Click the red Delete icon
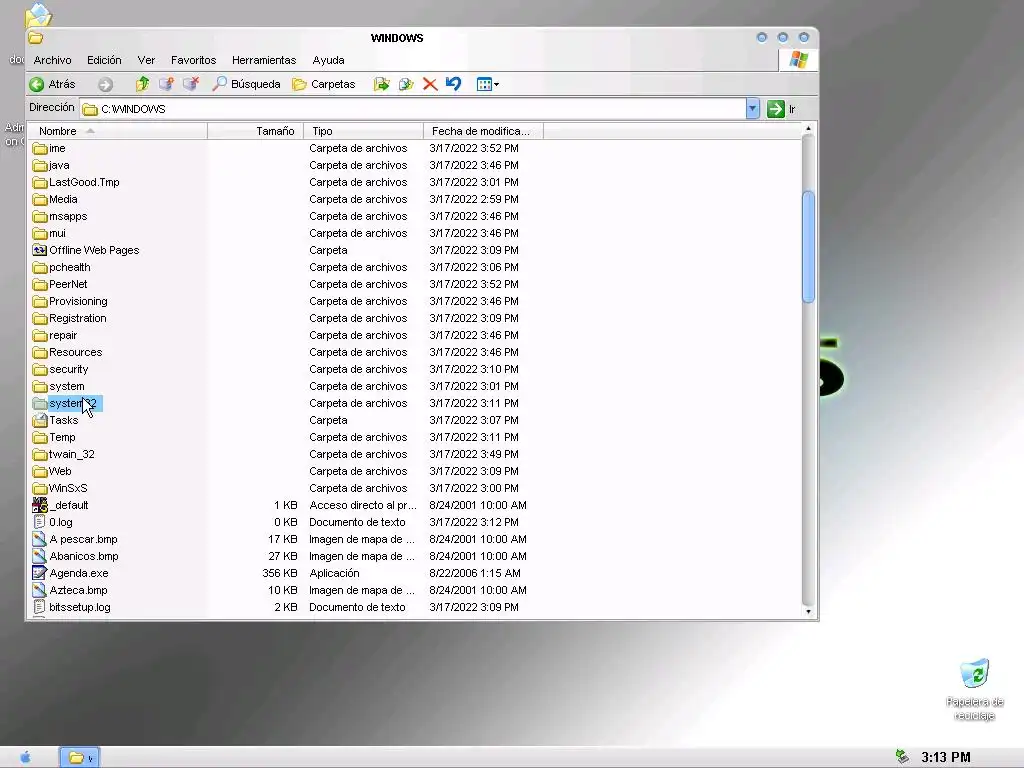Image resolution: width=1024 pixels, height=768 pixels. [x=430, y=84]
